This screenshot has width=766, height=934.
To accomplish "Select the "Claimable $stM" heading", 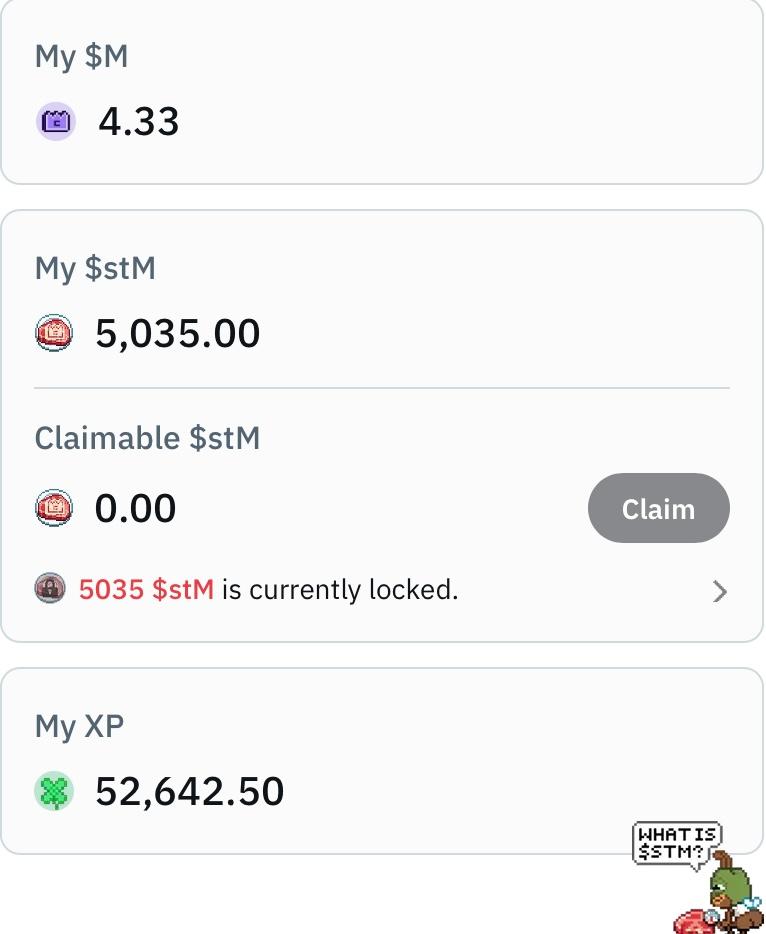I will [x=147, y=438].
